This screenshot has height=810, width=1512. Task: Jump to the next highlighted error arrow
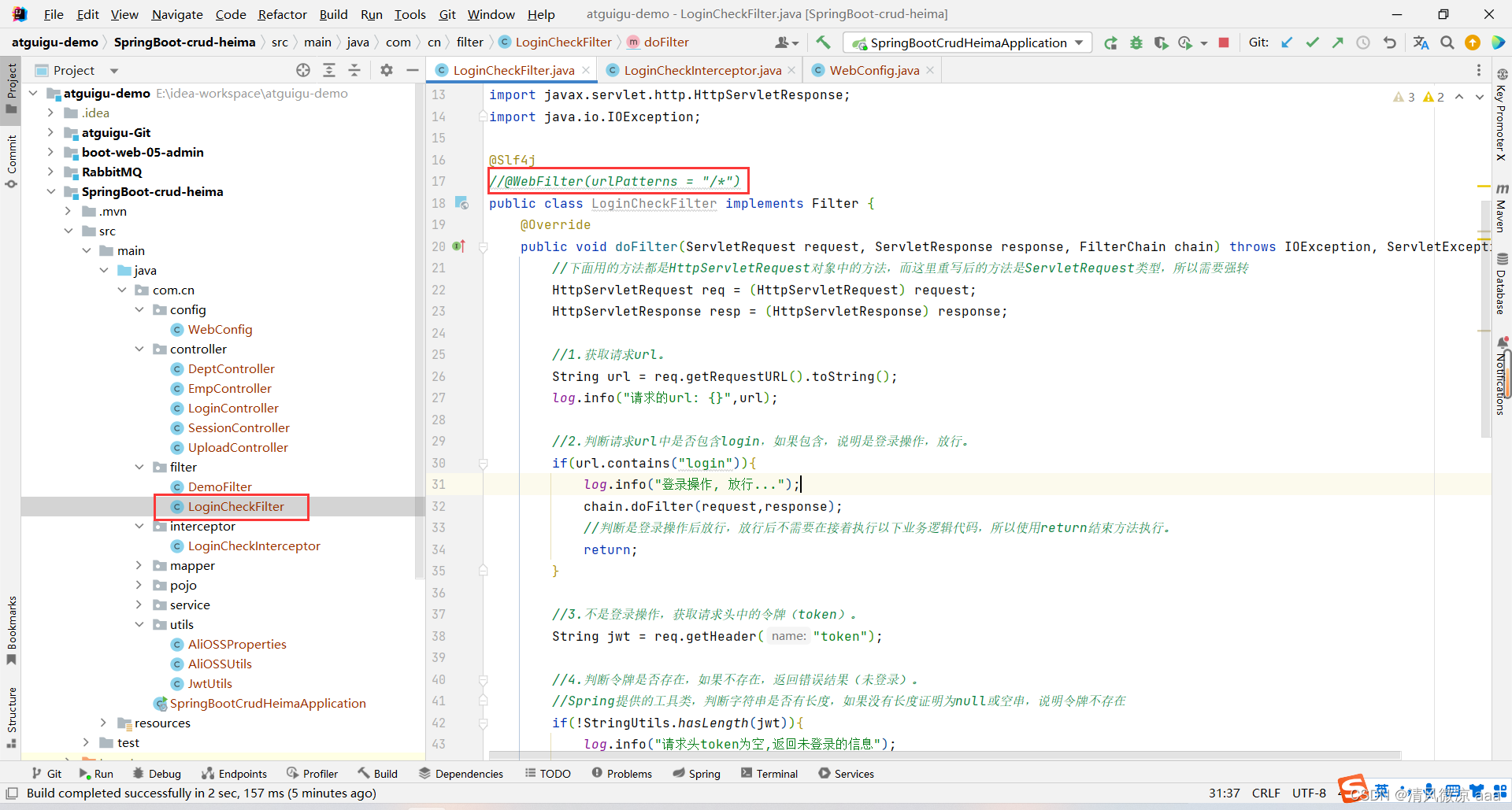[x=1479, y=97]
